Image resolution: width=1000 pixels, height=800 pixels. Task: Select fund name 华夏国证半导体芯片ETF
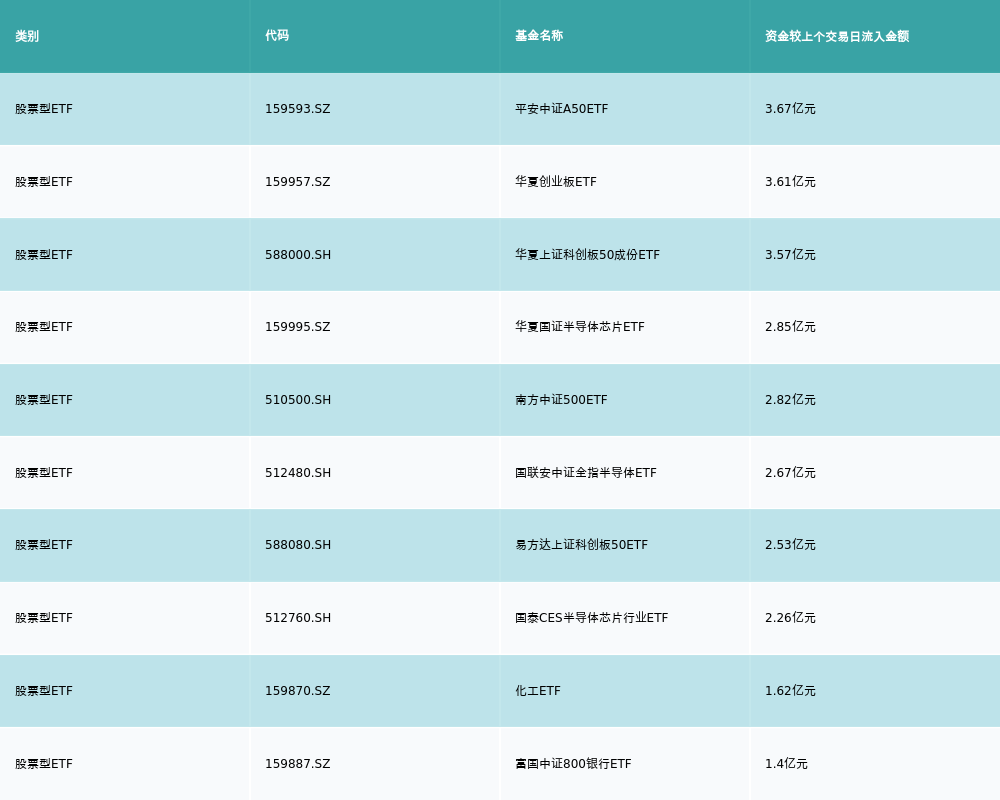click(580, 327)
